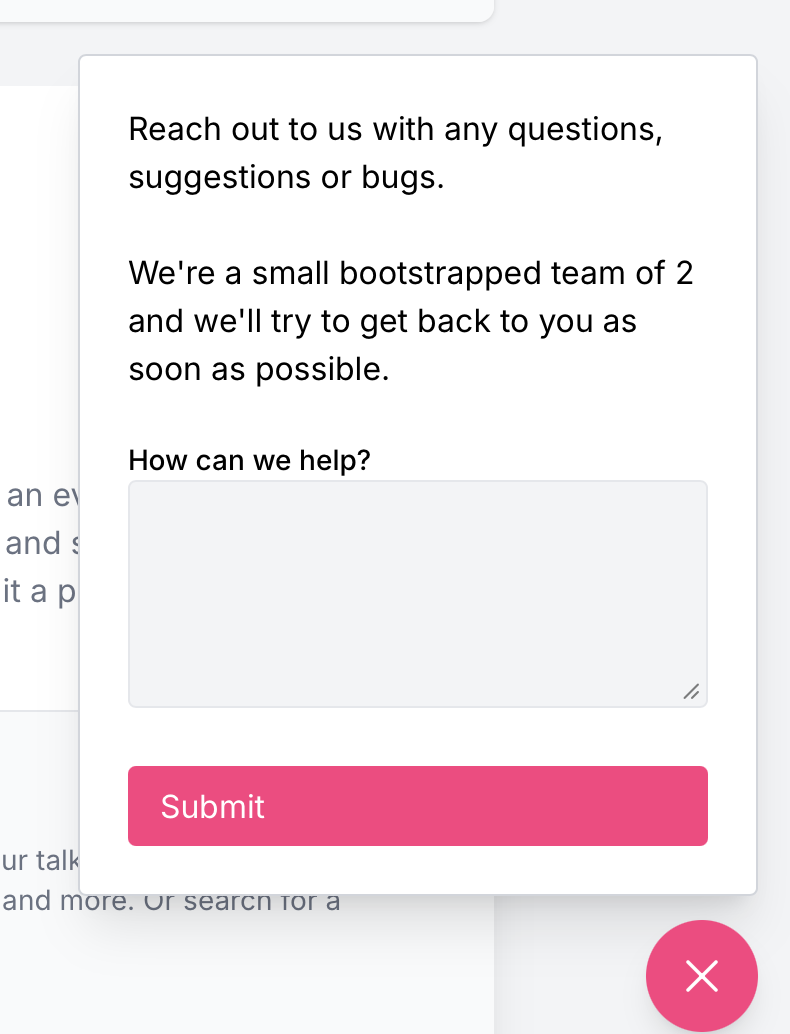Click the "Submit" label text on the pink bar
The width and height of the screenshot is (790, 1034).
(x=213, y=806)
